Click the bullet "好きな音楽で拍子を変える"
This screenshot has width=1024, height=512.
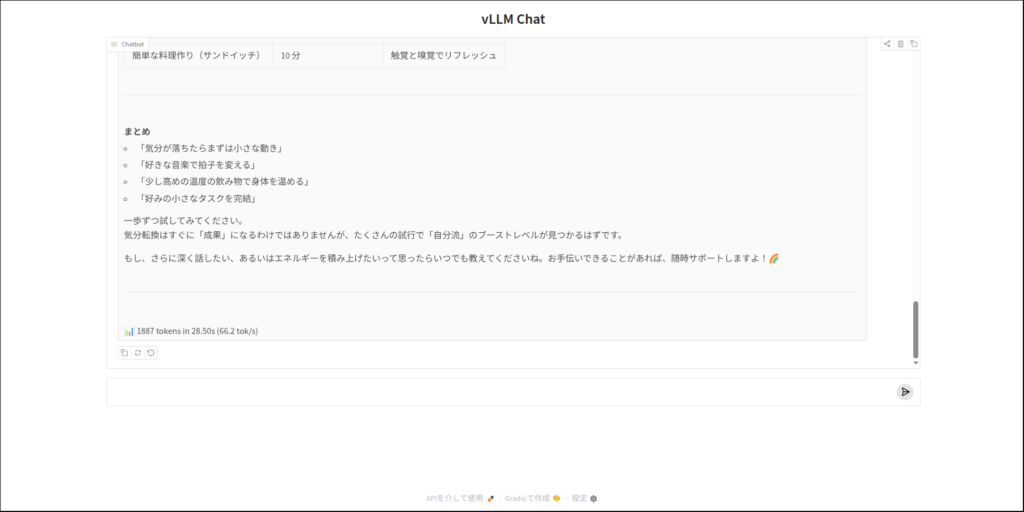tap(198, 164)
